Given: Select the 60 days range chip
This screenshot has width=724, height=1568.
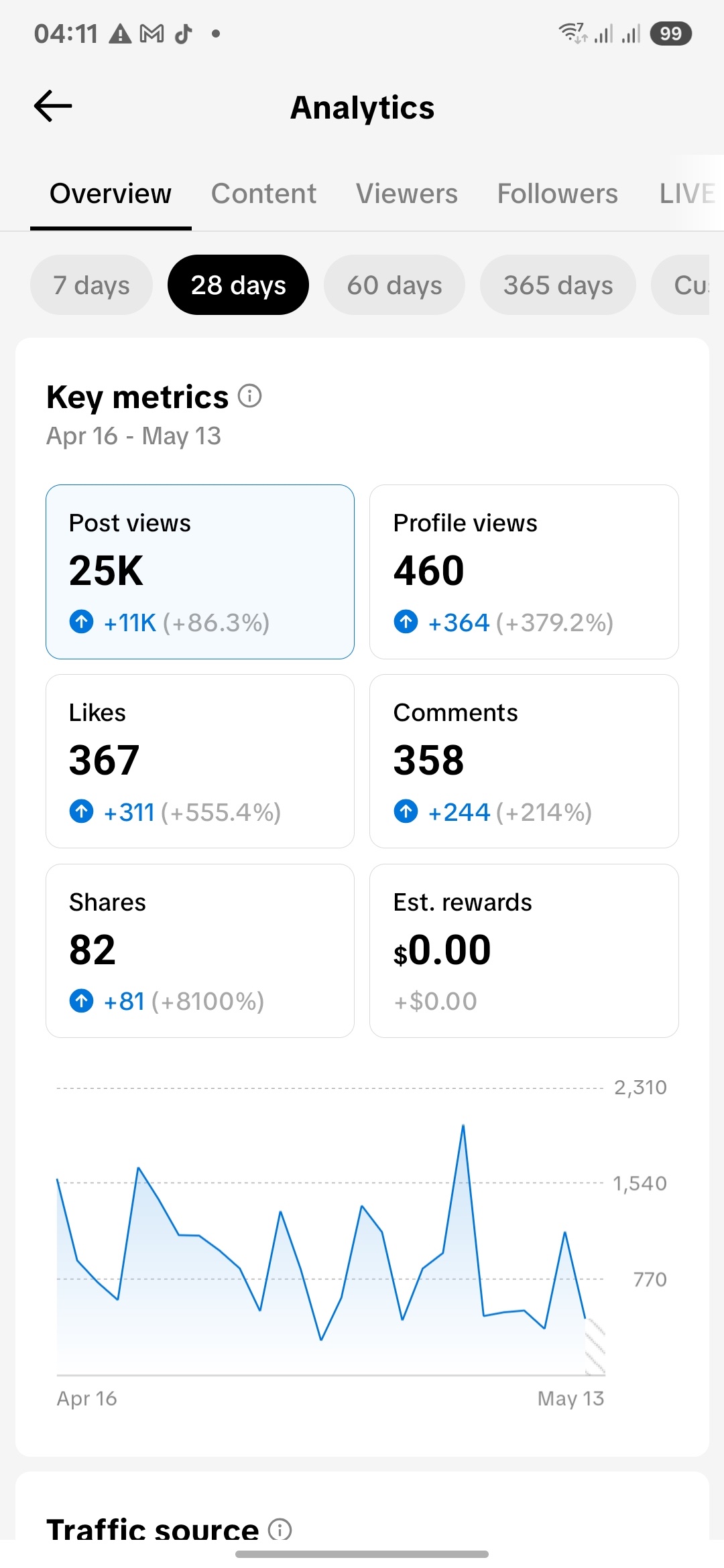Looking at the screenshot, I should (x=394, y=285).
